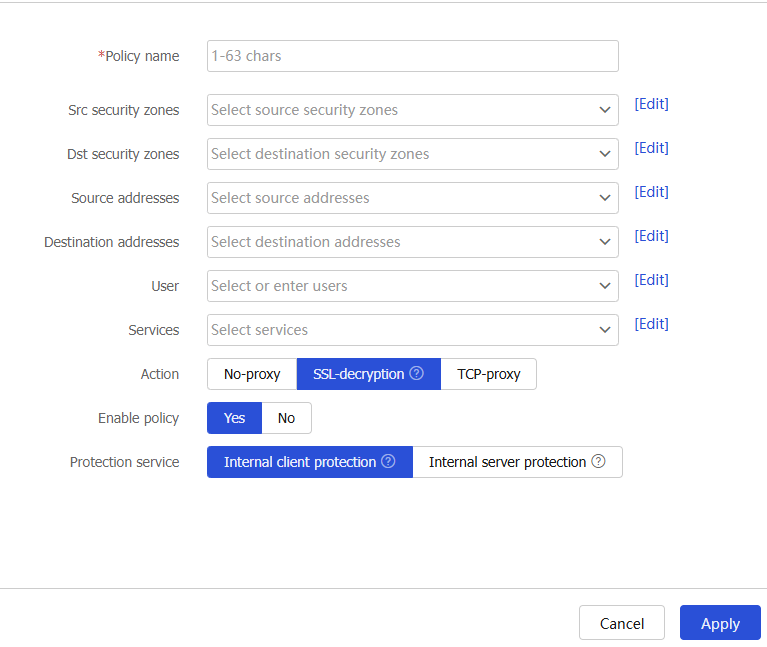Expand Source addresses dropdown list
This screenshot has height=647, width=767.
(x=412, y=198)
